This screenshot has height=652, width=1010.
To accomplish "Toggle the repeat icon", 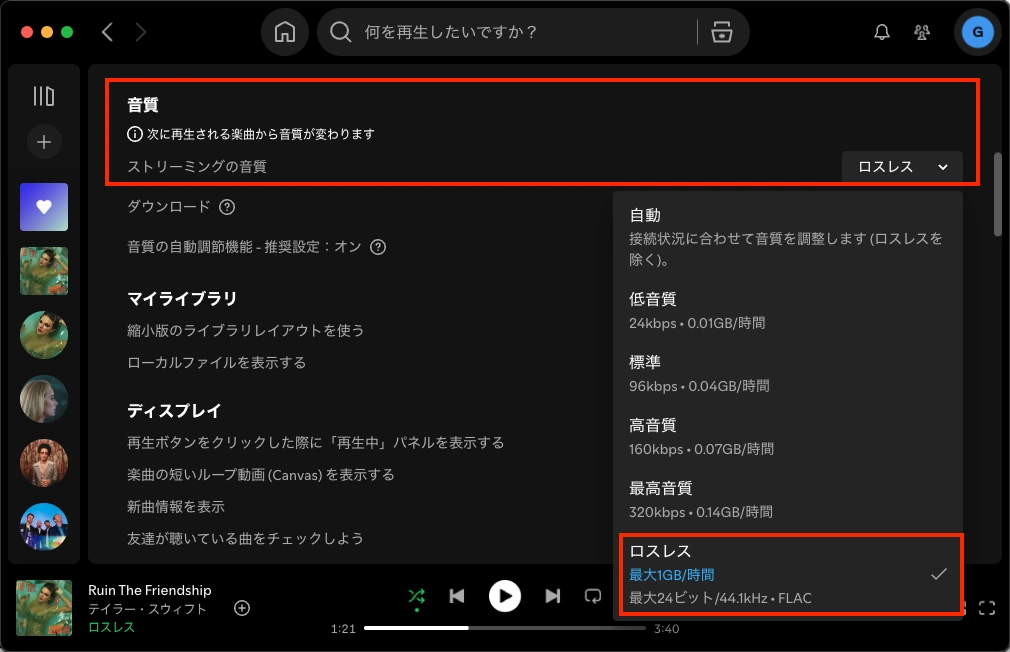I will click(x=592, y=596).
